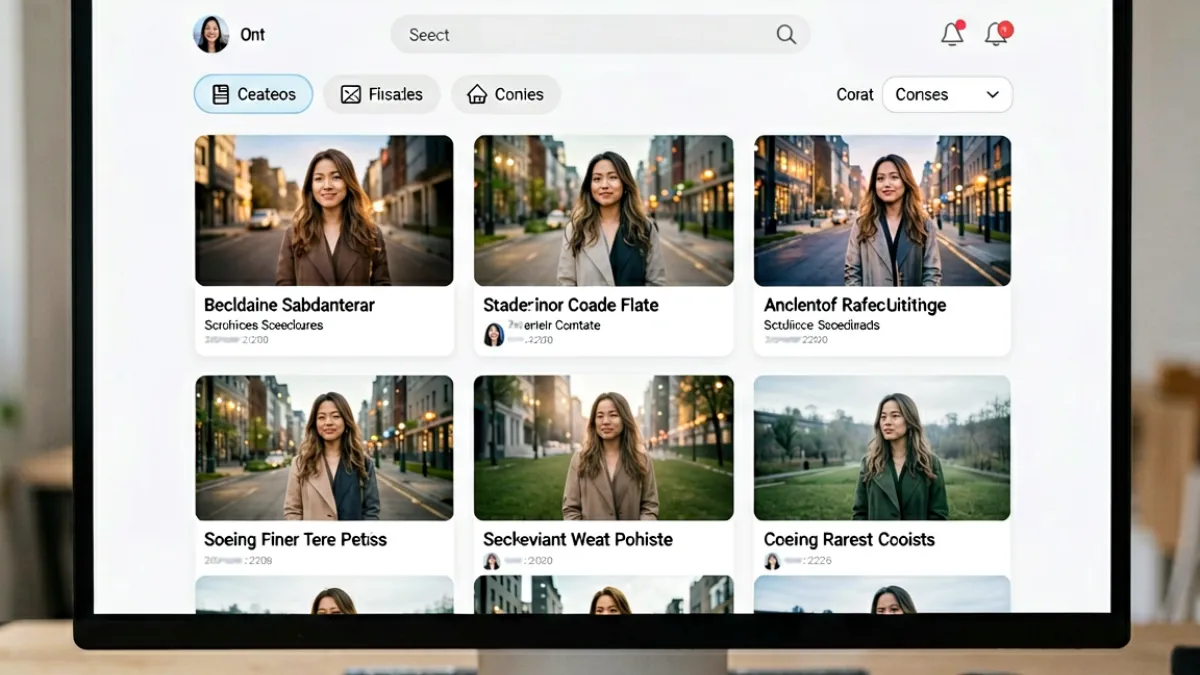Viewport: 1200px width, 675px height.
Task: Open the profile avatar next to Ont
Action: 211,34
